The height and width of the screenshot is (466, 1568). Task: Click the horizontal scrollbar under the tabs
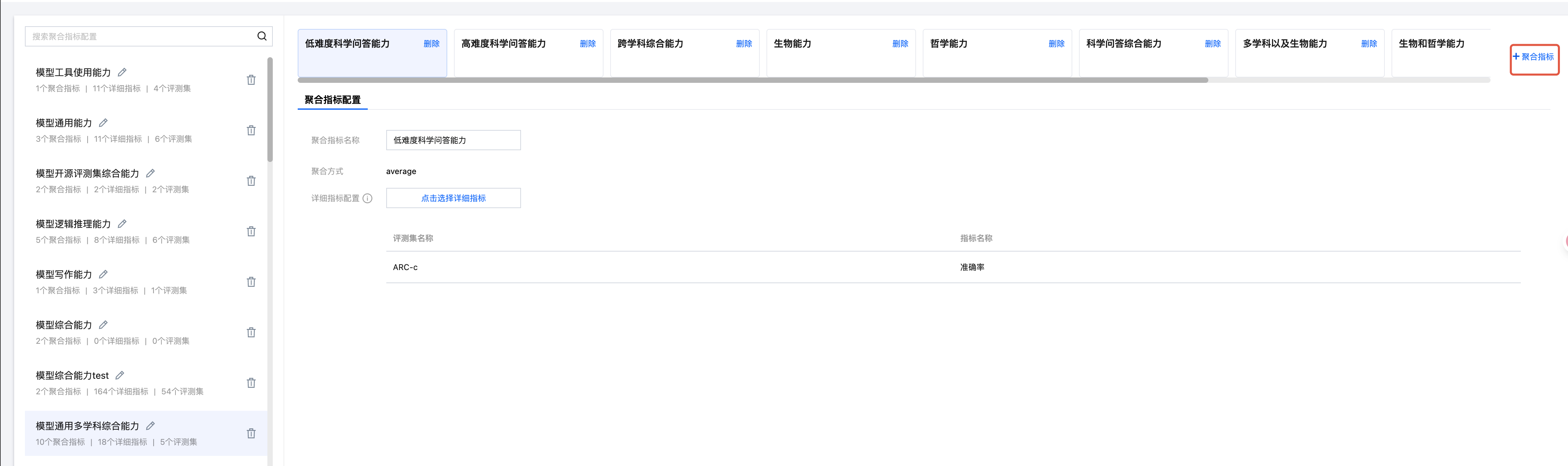click(752, 80)
